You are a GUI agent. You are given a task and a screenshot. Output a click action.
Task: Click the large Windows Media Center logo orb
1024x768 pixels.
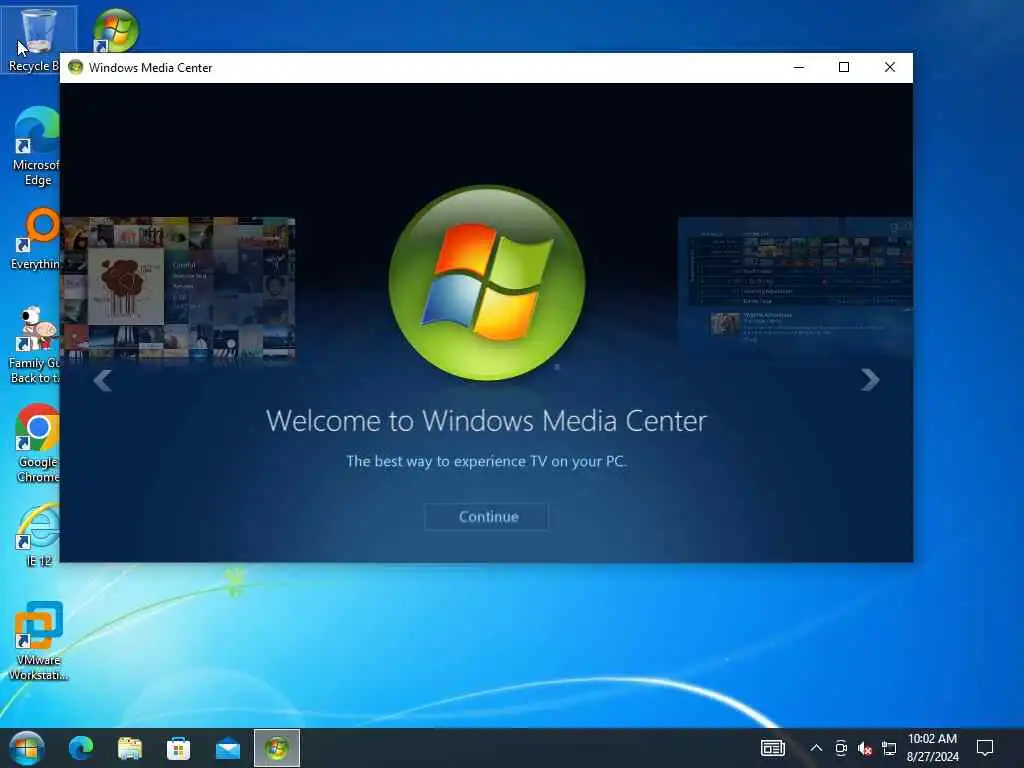(x=487, y=283)
